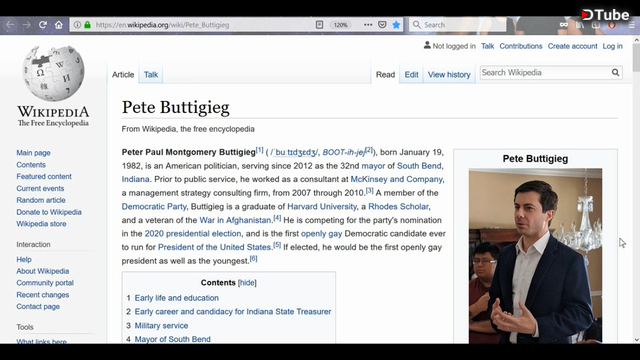
Task: Open the user Talk link at top
Action: (487, 46)
